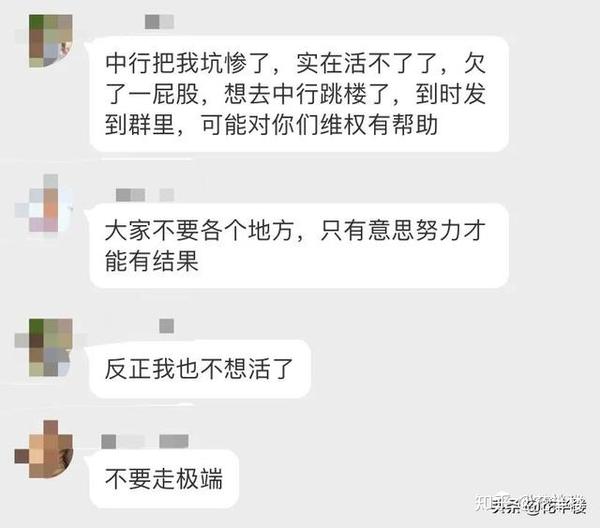600x528 pixels.
Task: Select the "不要走极端" message bubble
Action: pos(164,479)
